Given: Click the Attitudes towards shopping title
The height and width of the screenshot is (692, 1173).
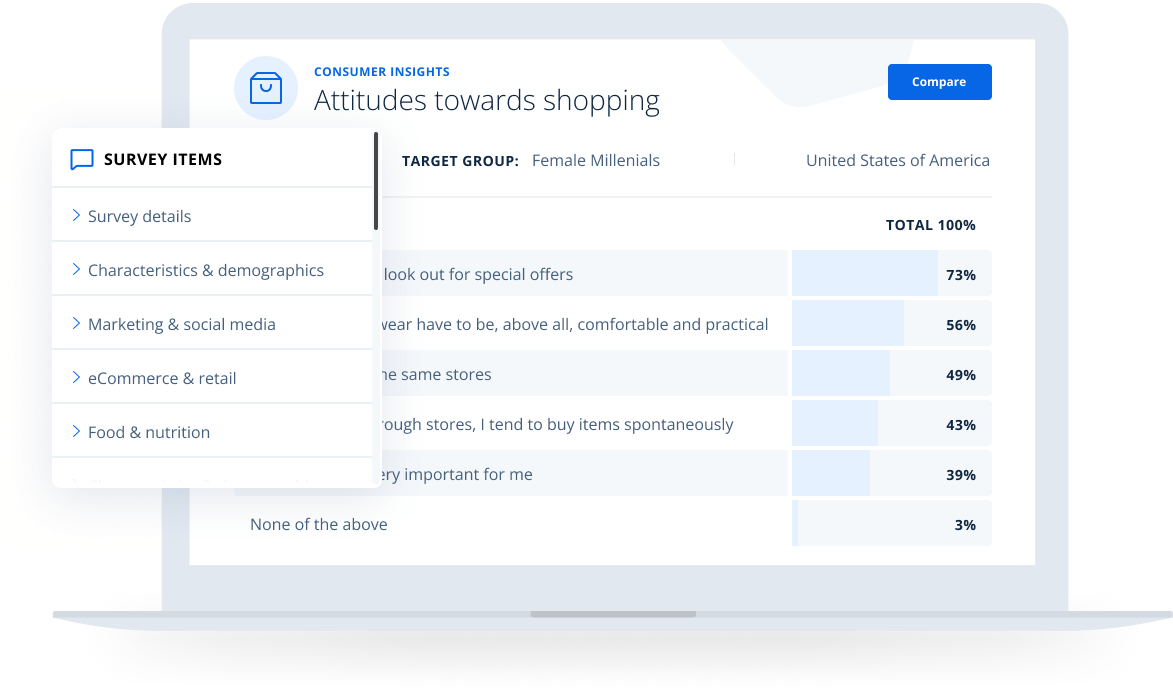Looking at the screenshot, I should [x=487, y=100].
